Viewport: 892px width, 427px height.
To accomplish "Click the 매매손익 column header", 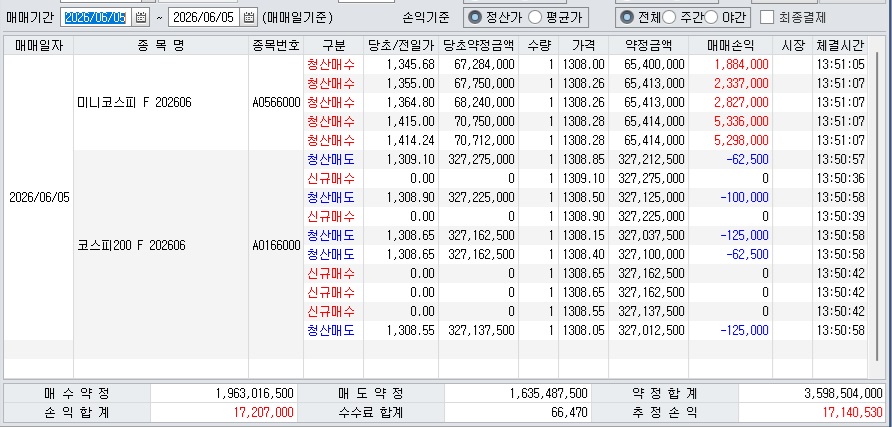I will (x=729, y=45).
